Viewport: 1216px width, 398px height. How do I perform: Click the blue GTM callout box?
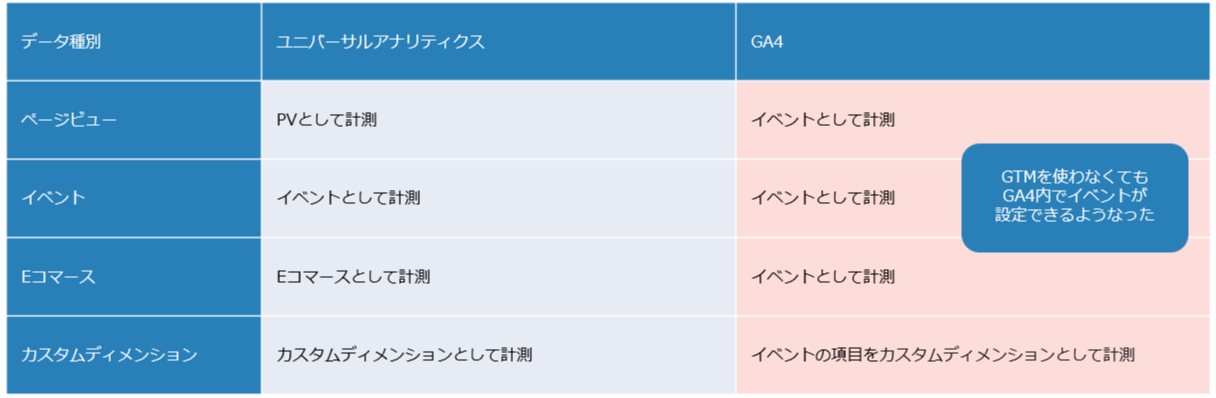pos(1074,197)
